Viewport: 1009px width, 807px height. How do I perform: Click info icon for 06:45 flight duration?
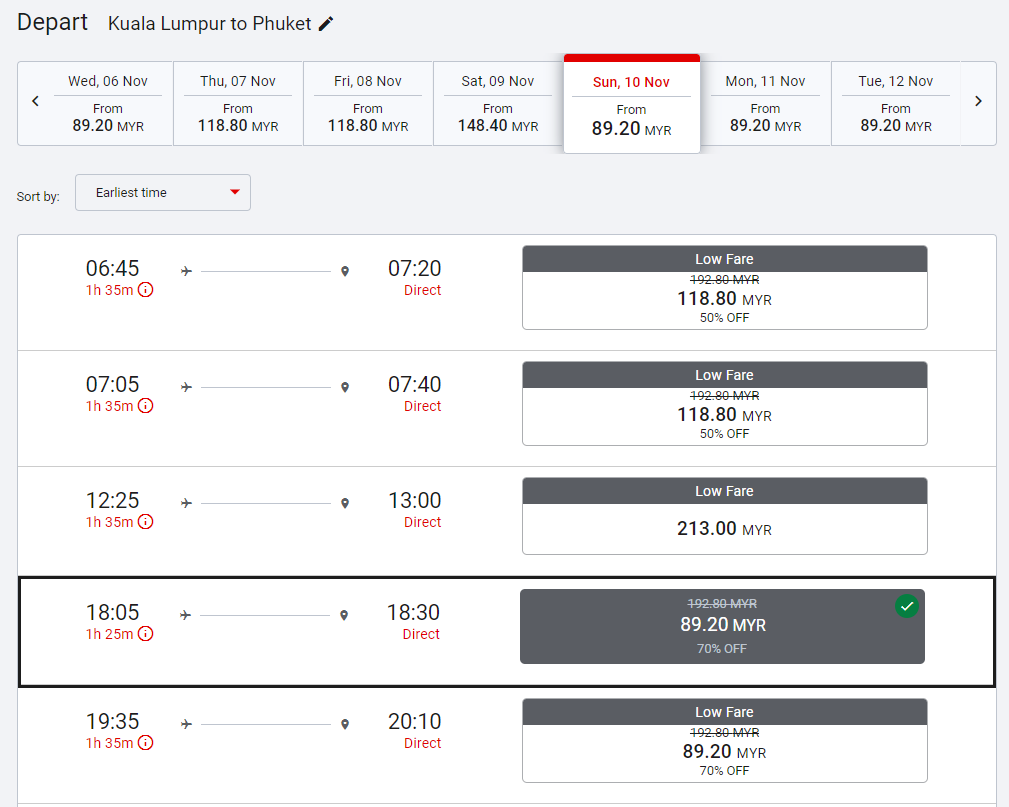click(x=146, y=290)
